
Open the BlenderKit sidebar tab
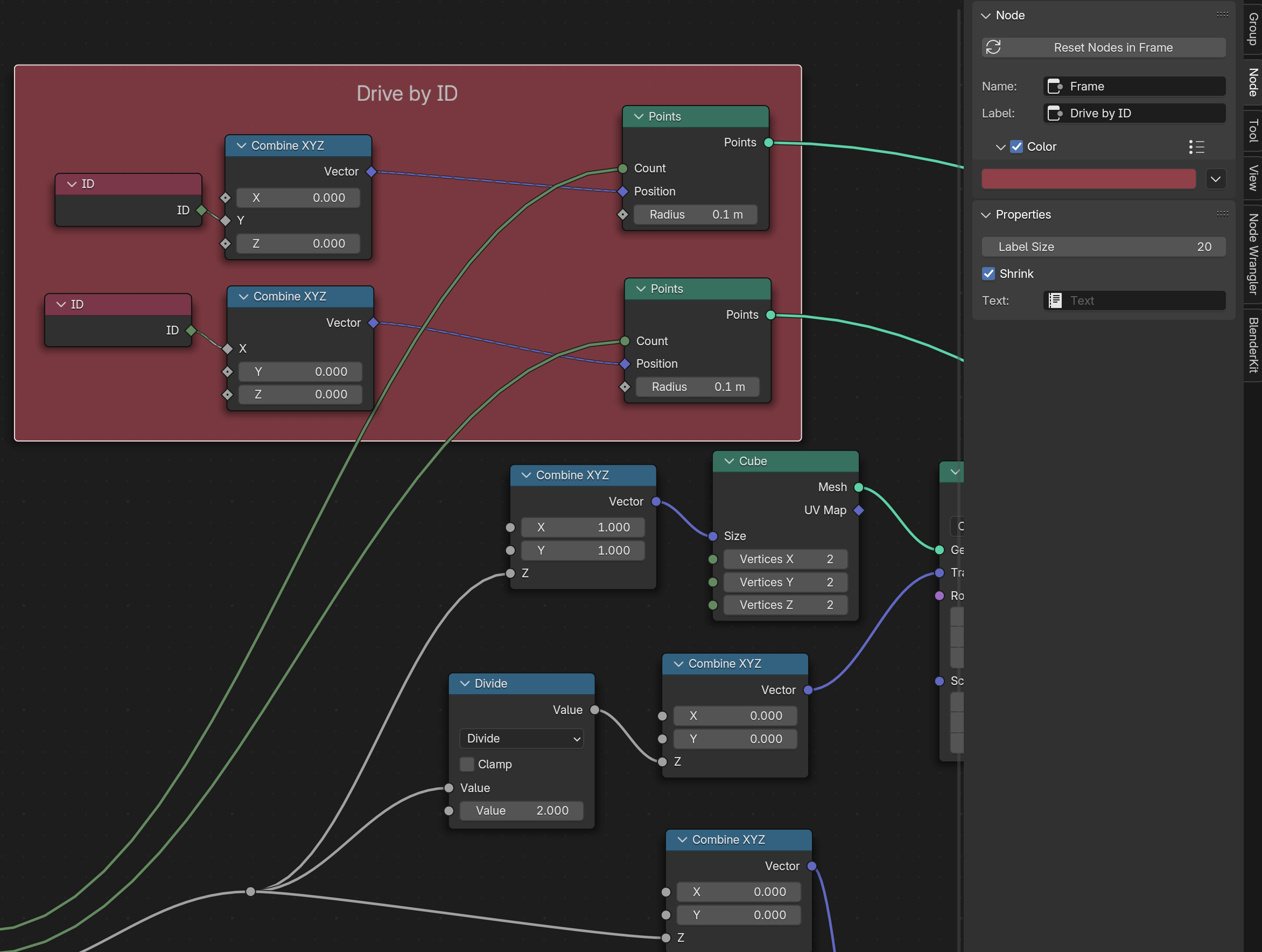click(x=1253, y=345)
